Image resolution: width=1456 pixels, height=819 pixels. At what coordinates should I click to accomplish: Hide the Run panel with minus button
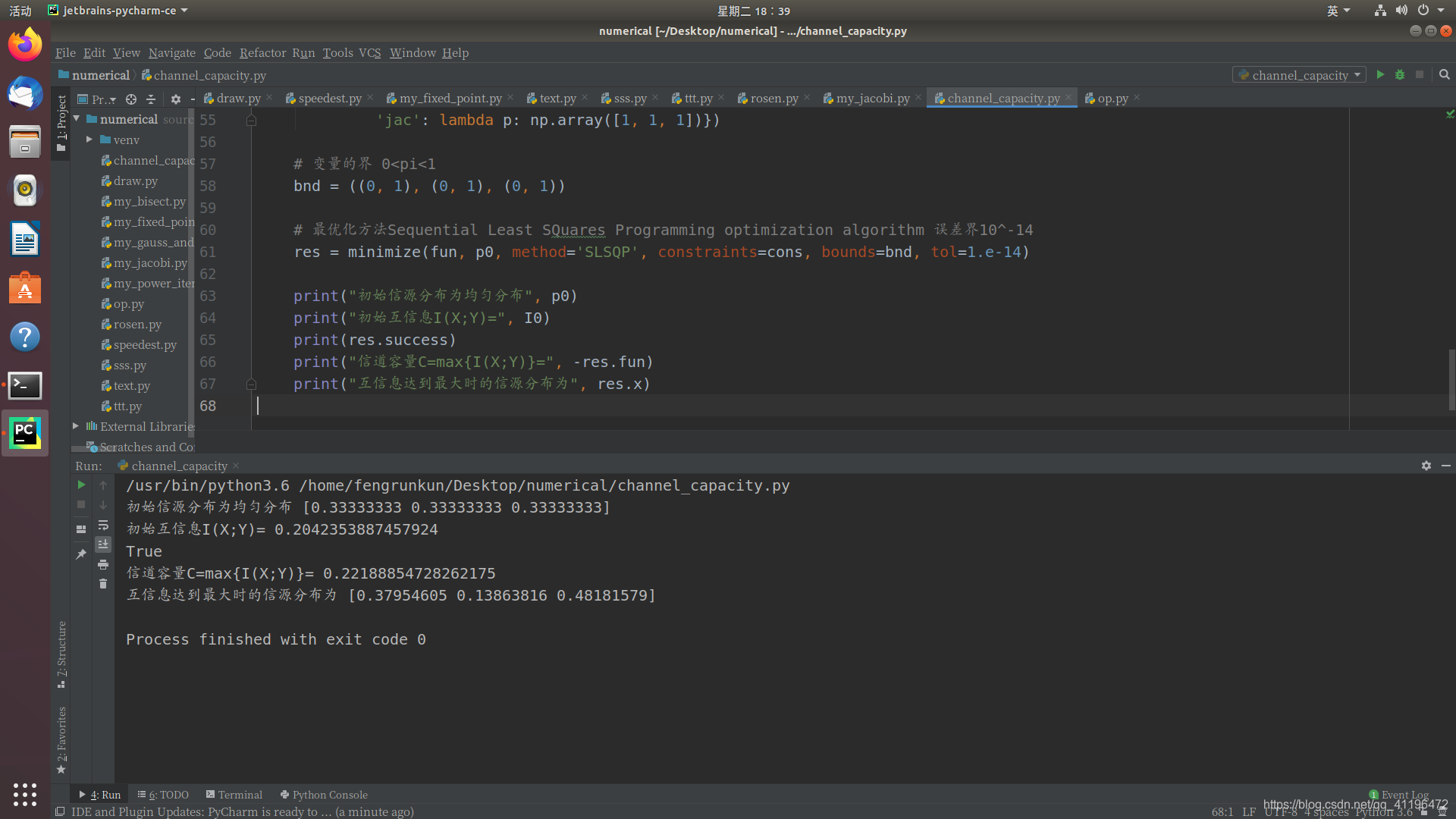[x=1445, y=466]
